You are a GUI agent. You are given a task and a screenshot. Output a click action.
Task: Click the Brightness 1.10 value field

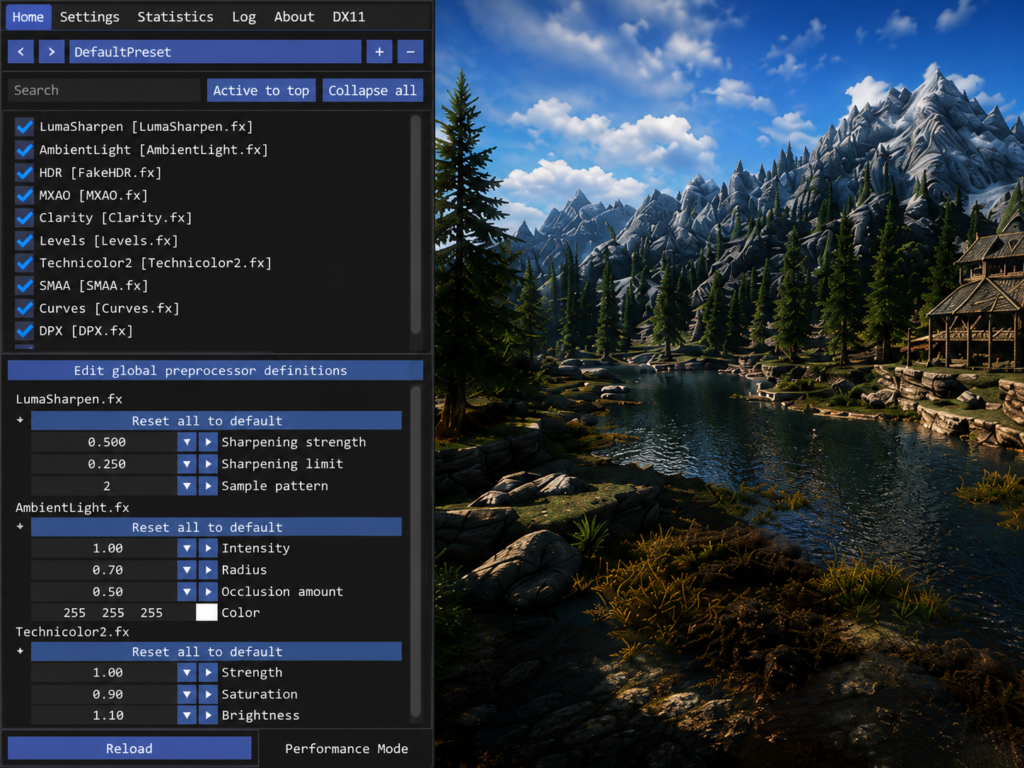(x=104, y=715)
